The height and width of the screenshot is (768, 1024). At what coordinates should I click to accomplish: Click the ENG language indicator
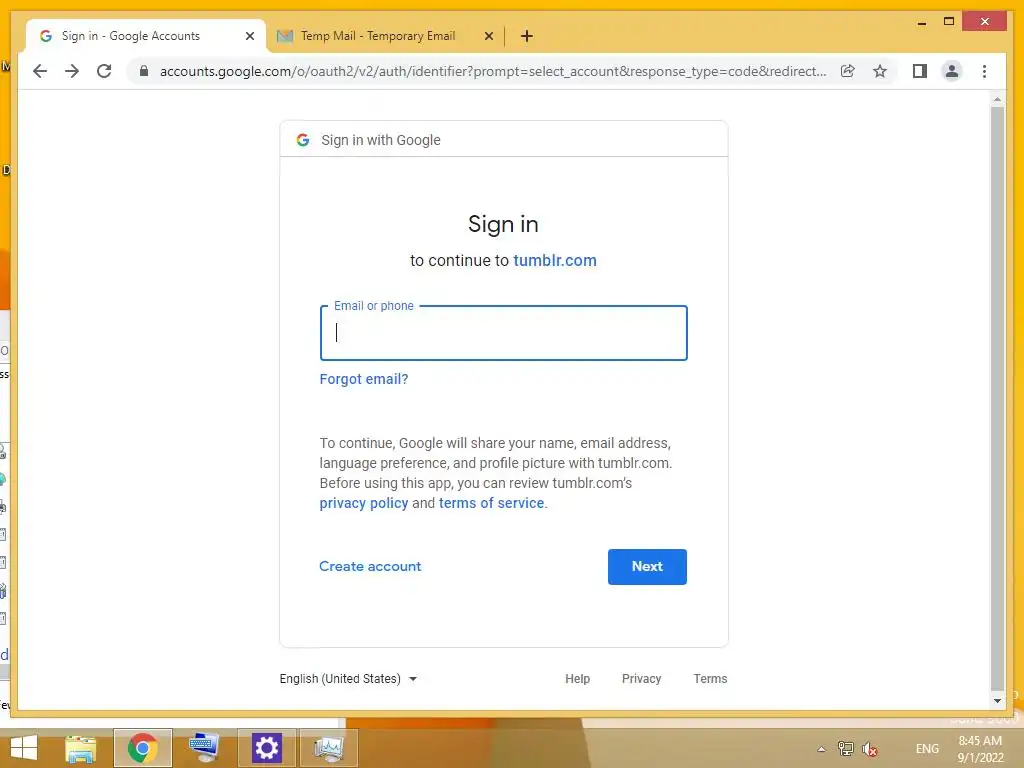point(927,749)
